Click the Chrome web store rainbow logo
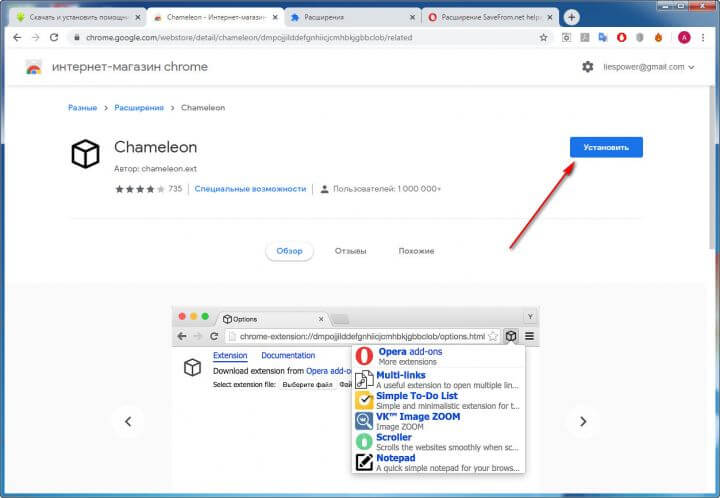 pos(34,67)
